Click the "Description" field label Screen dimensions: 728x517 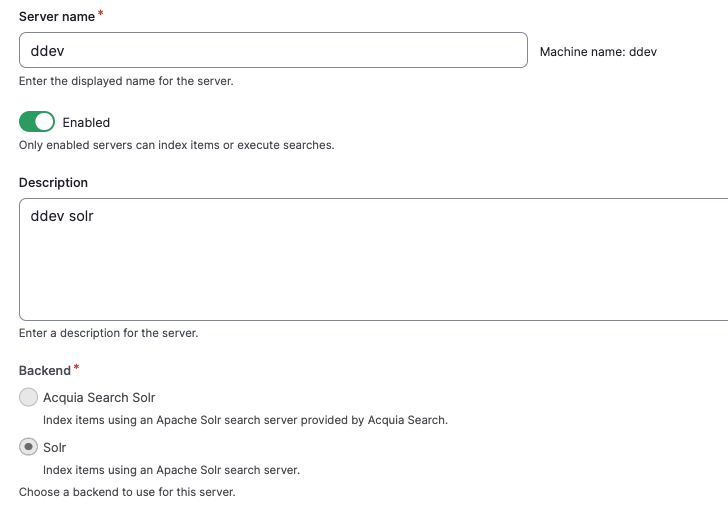click(53, 183)
